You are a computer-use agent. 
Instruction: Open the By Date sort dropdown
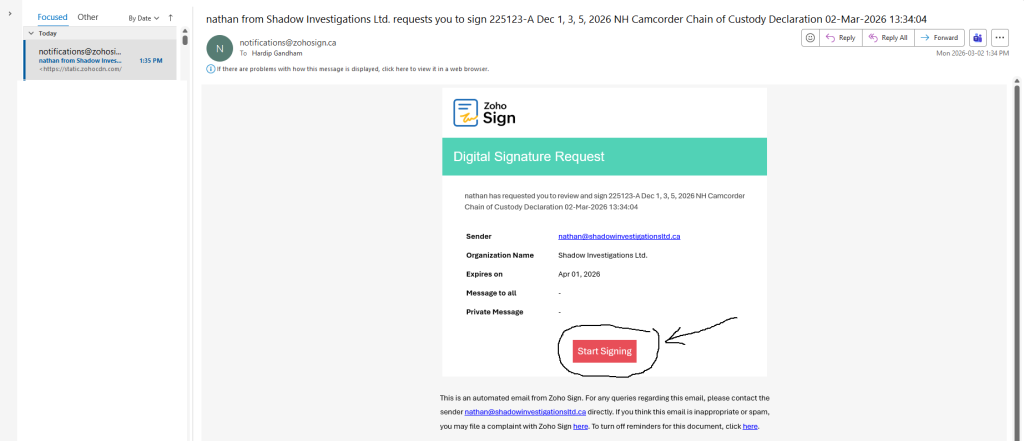click(144, 18)
